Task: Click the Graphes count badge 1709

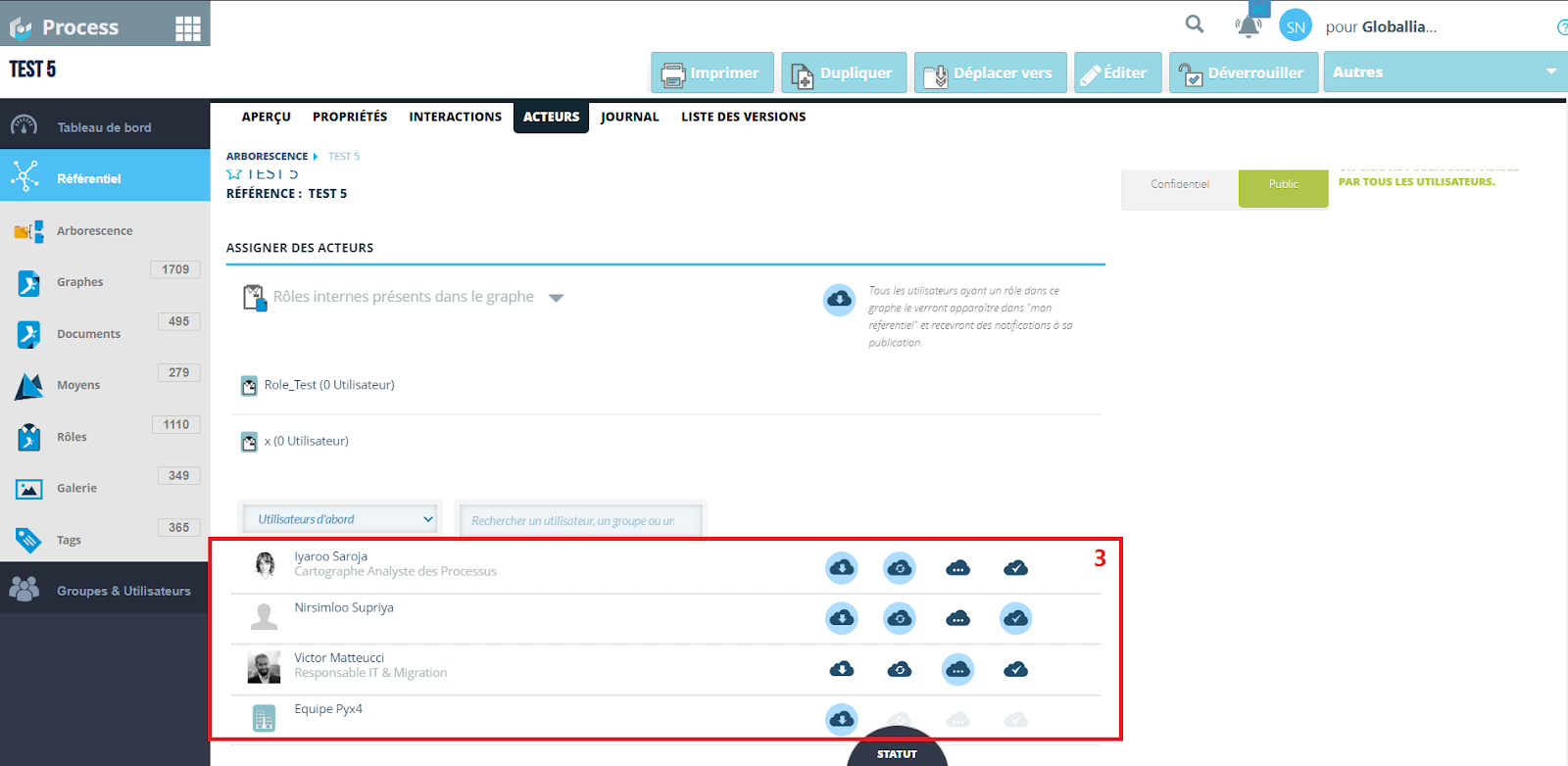Action: click(x=175, y=269)
